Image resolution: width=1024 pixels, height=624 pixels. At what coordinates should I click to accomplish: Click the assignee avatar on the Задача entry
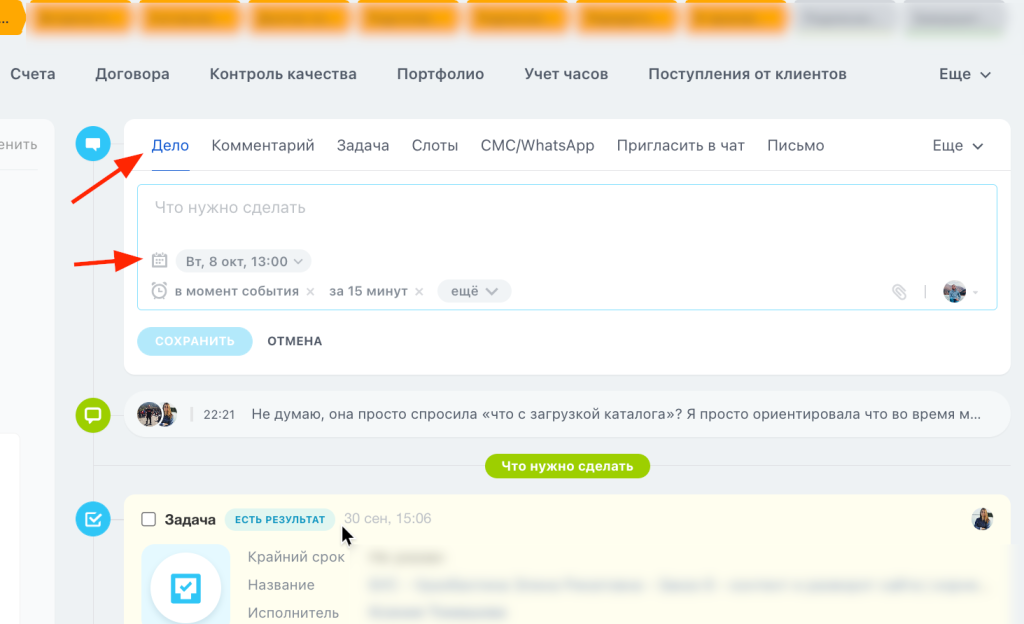coord(982,519)
